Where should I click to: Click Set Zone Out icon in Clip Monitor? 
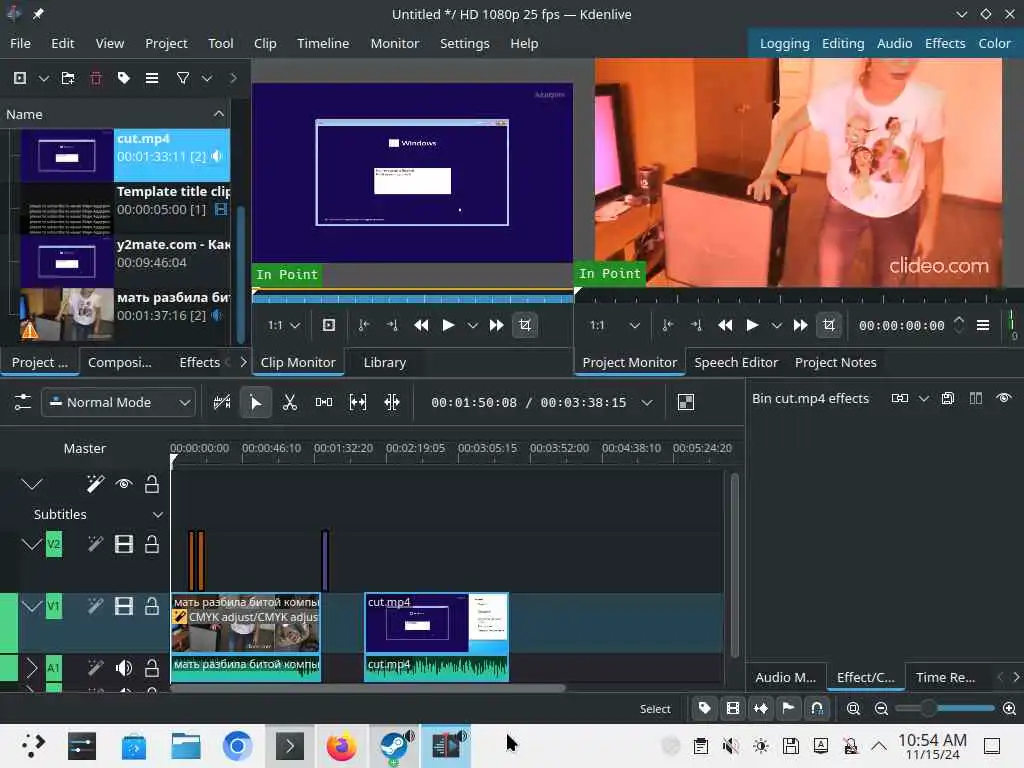(392, 325)
